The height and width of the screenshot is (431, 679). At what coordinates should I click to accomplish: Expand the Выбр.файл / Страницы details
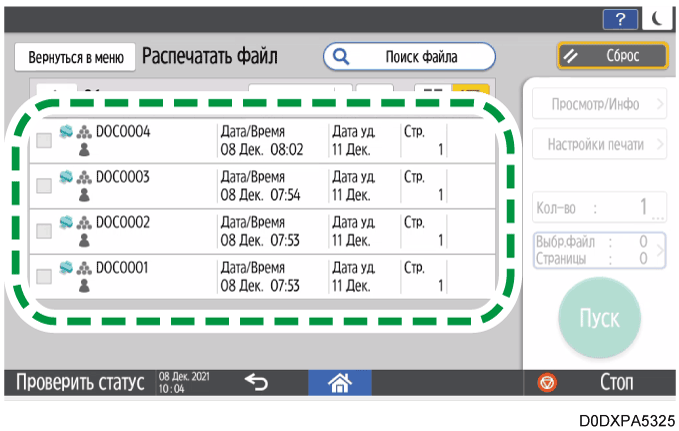tap(599, 248)
